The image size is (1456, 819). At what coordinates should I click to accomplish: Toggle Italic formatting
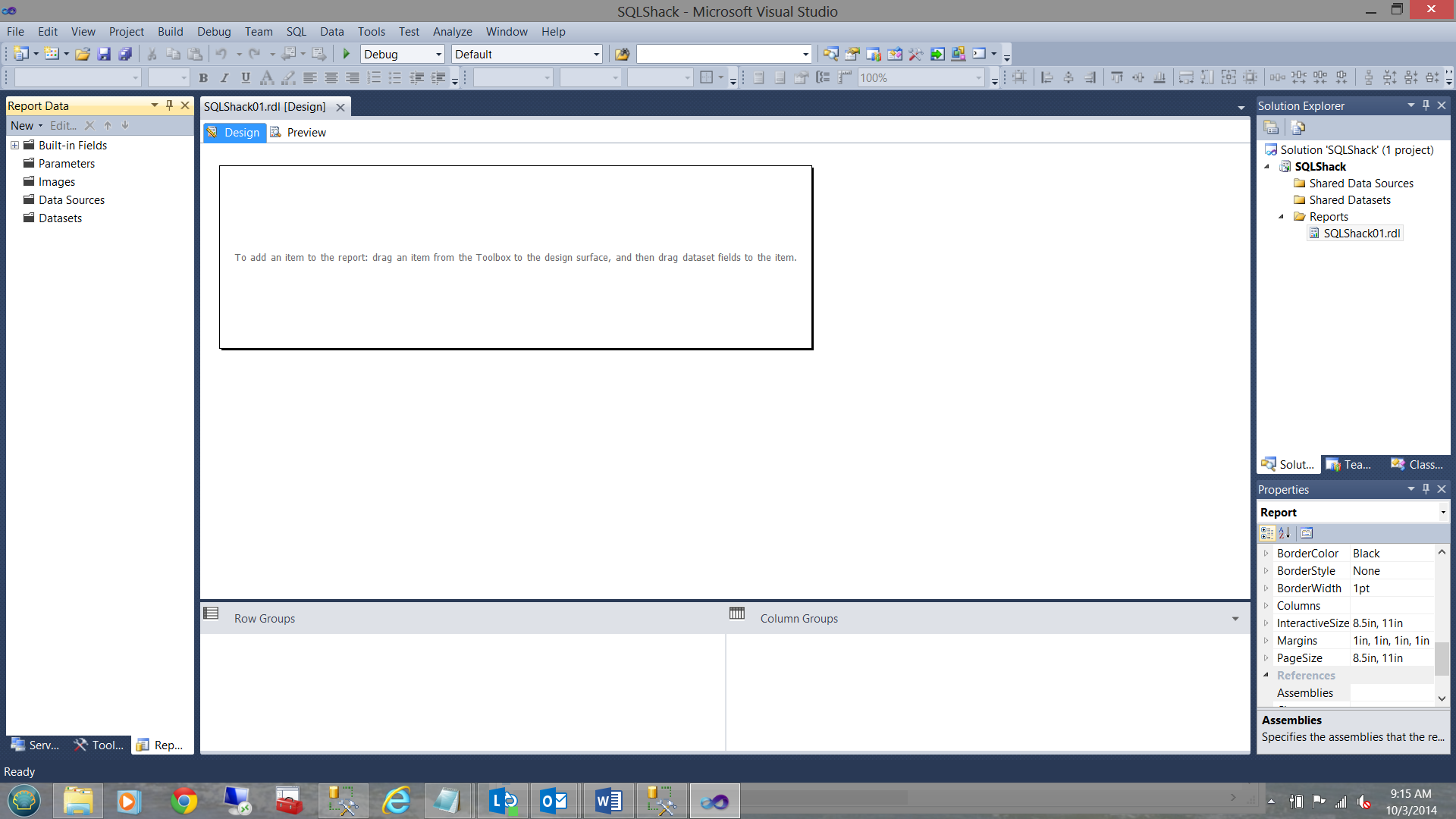[224, 77]
